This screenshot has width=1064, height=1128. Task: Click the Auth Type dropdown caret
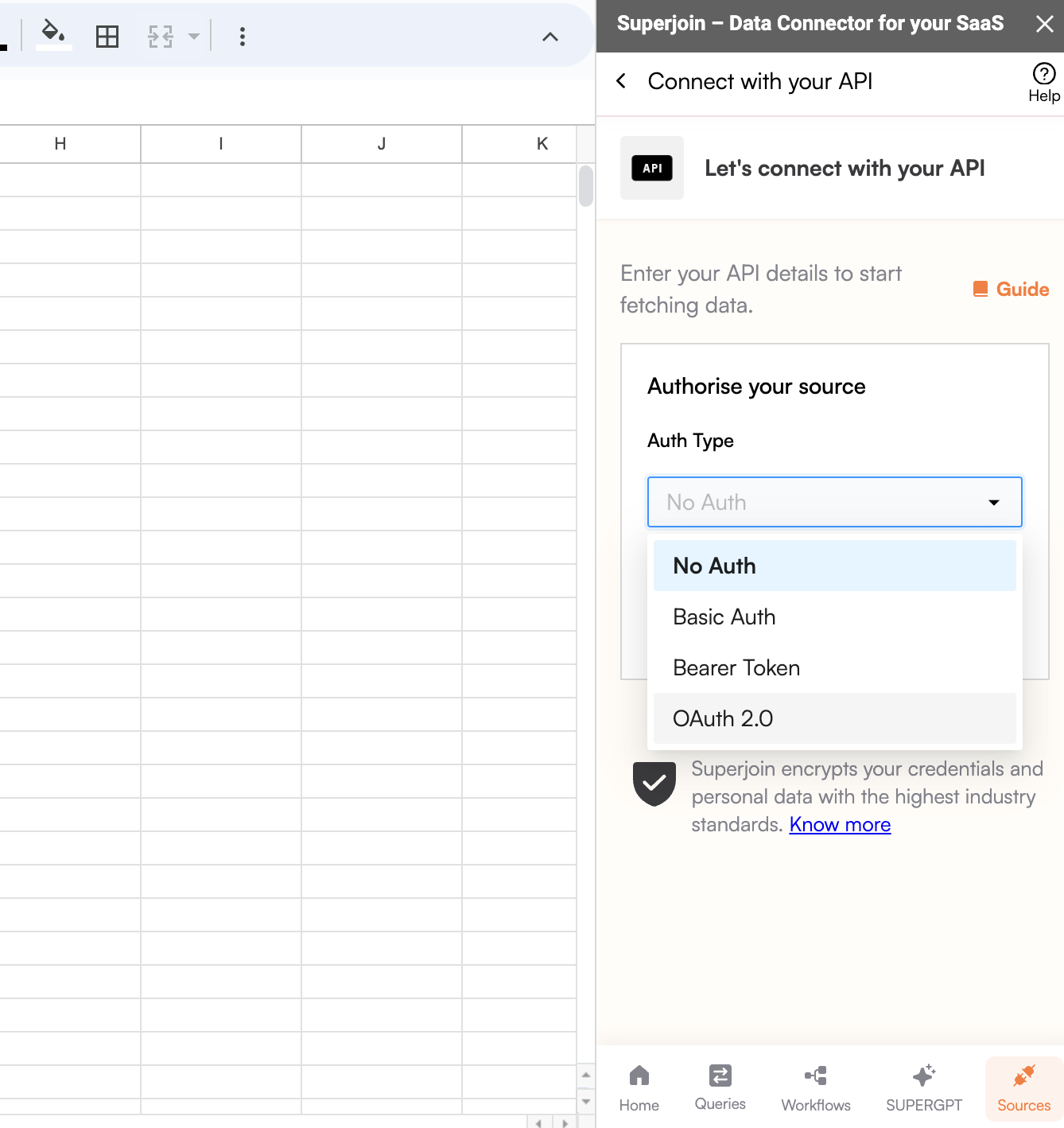coord(994,503)
